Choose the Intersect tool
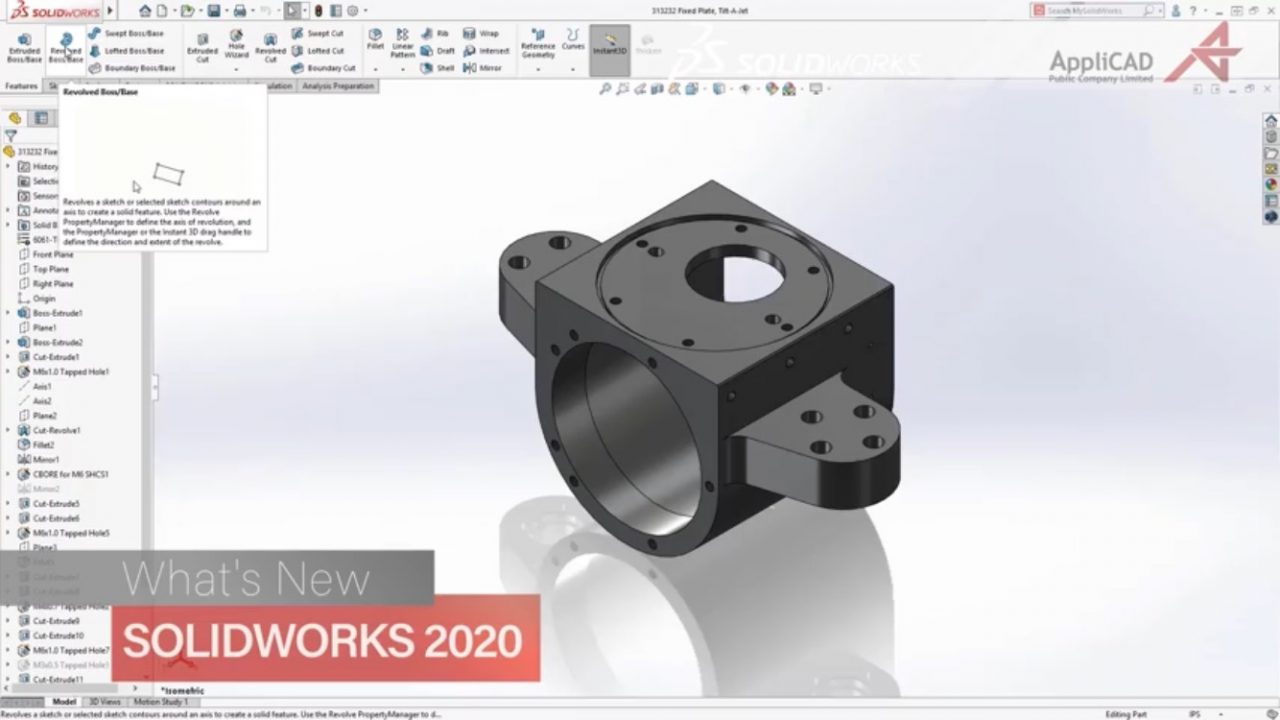Image resolution: width=1280 pixels, height=720 pixels. [x=486, y=50]
